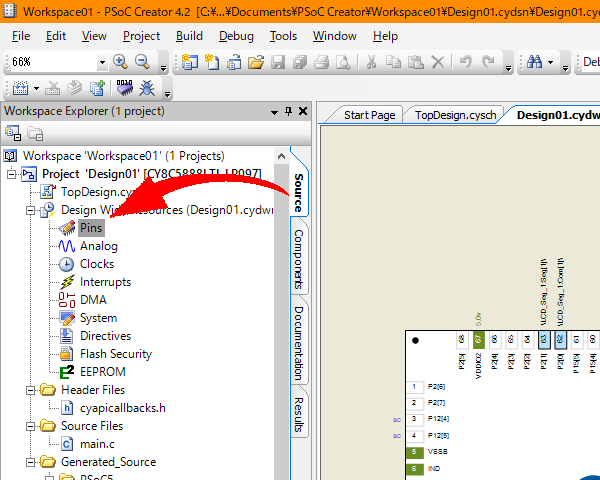This screenshot has width=600, height=480.
Task: Click the Program chip icon
Action: point(125,88)
